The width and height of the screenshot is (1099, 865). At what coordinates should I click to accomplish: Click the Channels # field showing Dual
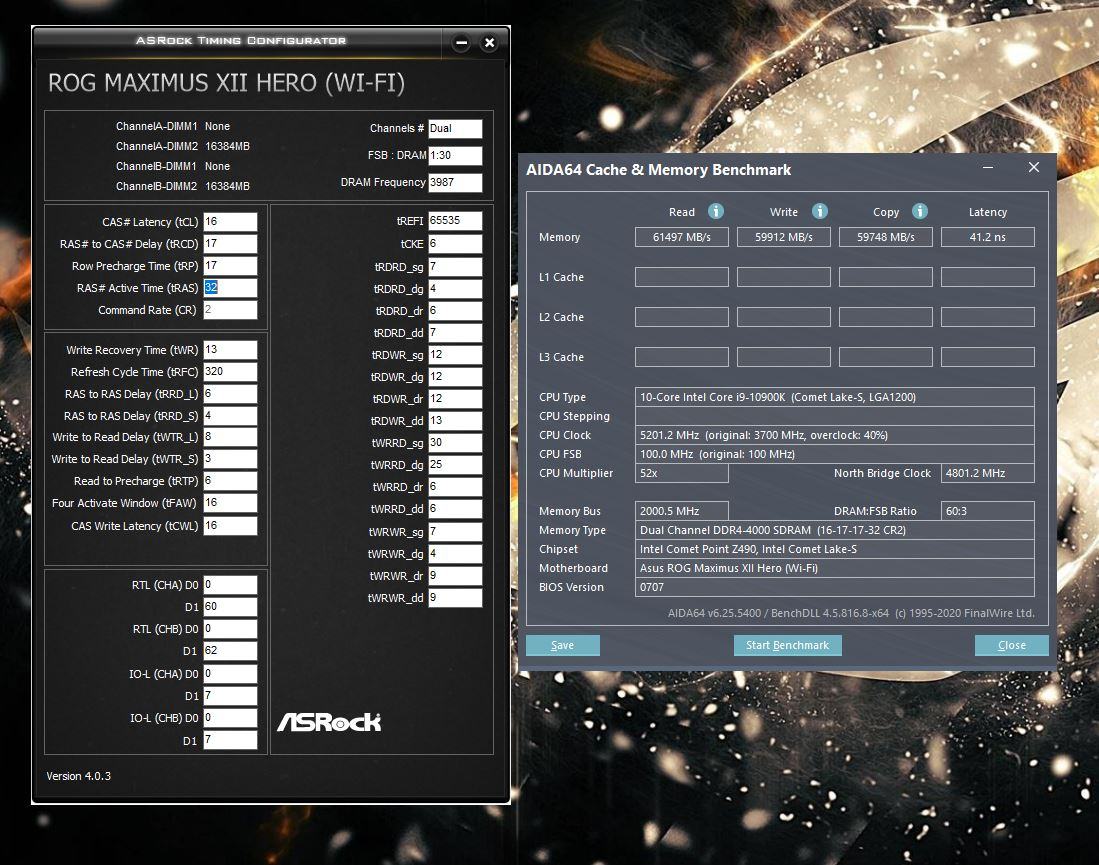(x=455, y=128)
